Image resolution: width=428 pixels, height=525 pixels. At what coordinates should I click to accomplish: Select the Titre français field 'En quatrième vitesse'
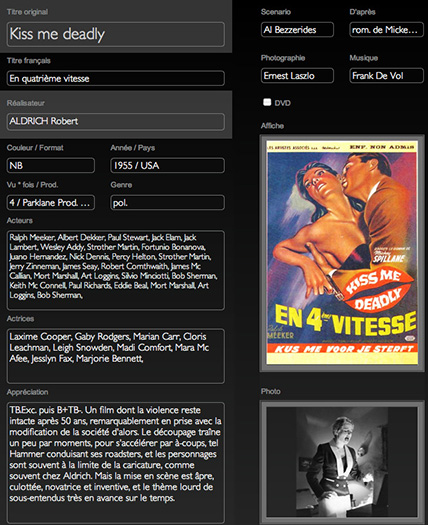(x=116, y=78)
